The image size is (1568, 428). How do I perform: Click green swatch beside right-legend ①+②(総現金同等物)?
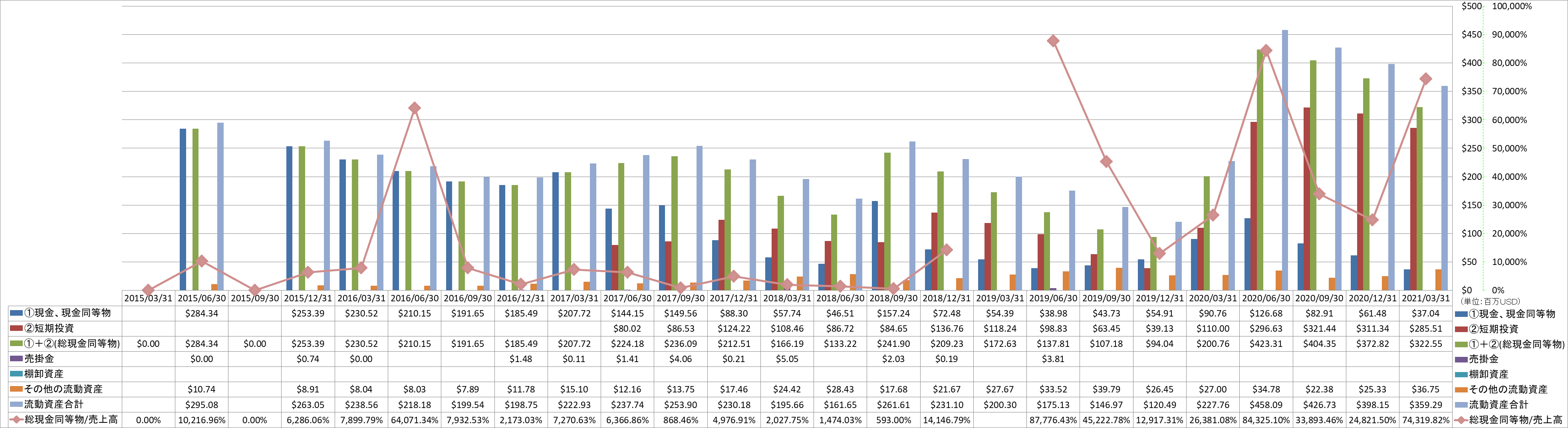[1461, 344]
